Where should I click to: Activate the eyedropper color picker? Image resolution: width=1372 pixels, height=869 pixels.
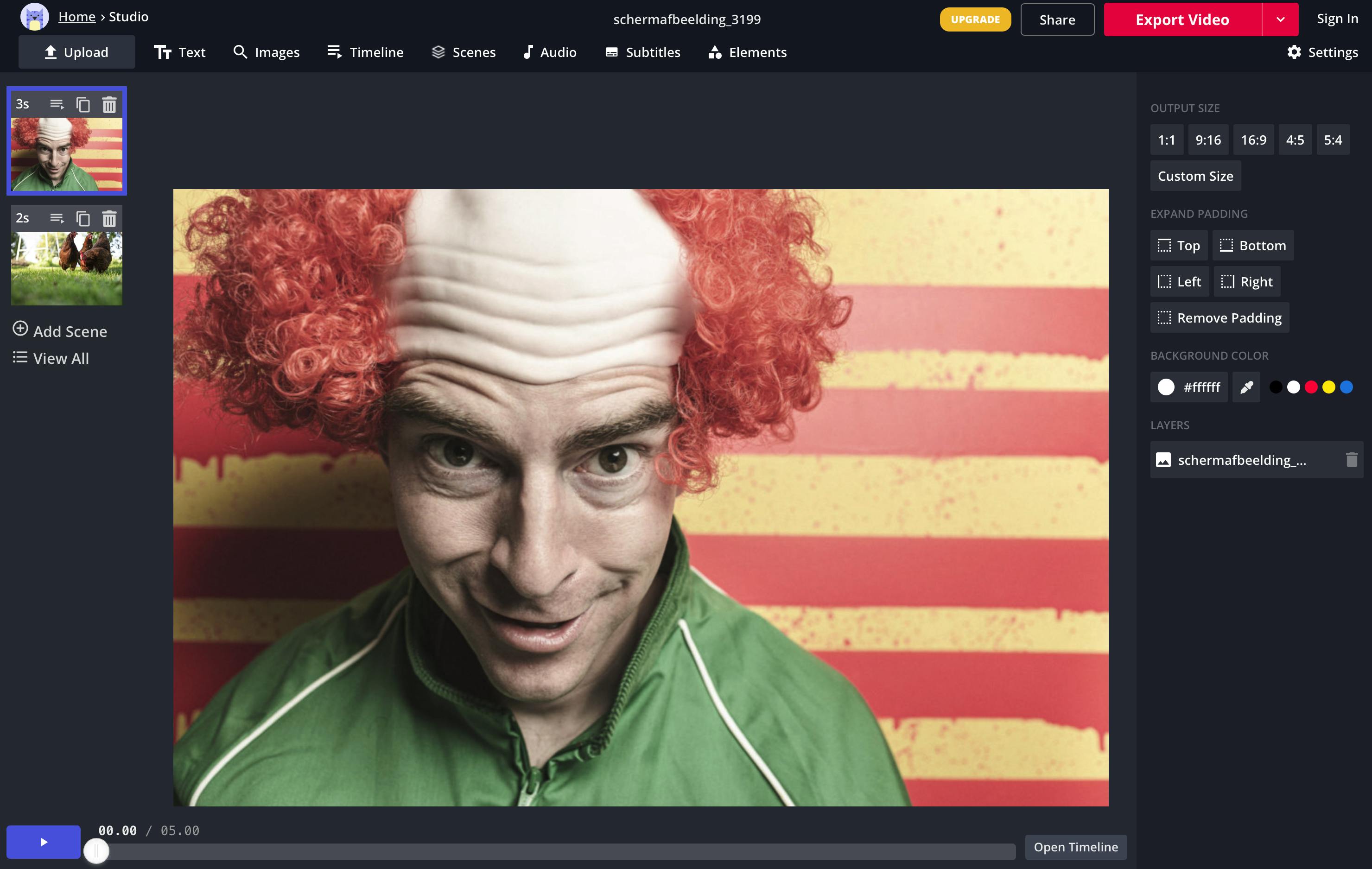point(1246,387)
